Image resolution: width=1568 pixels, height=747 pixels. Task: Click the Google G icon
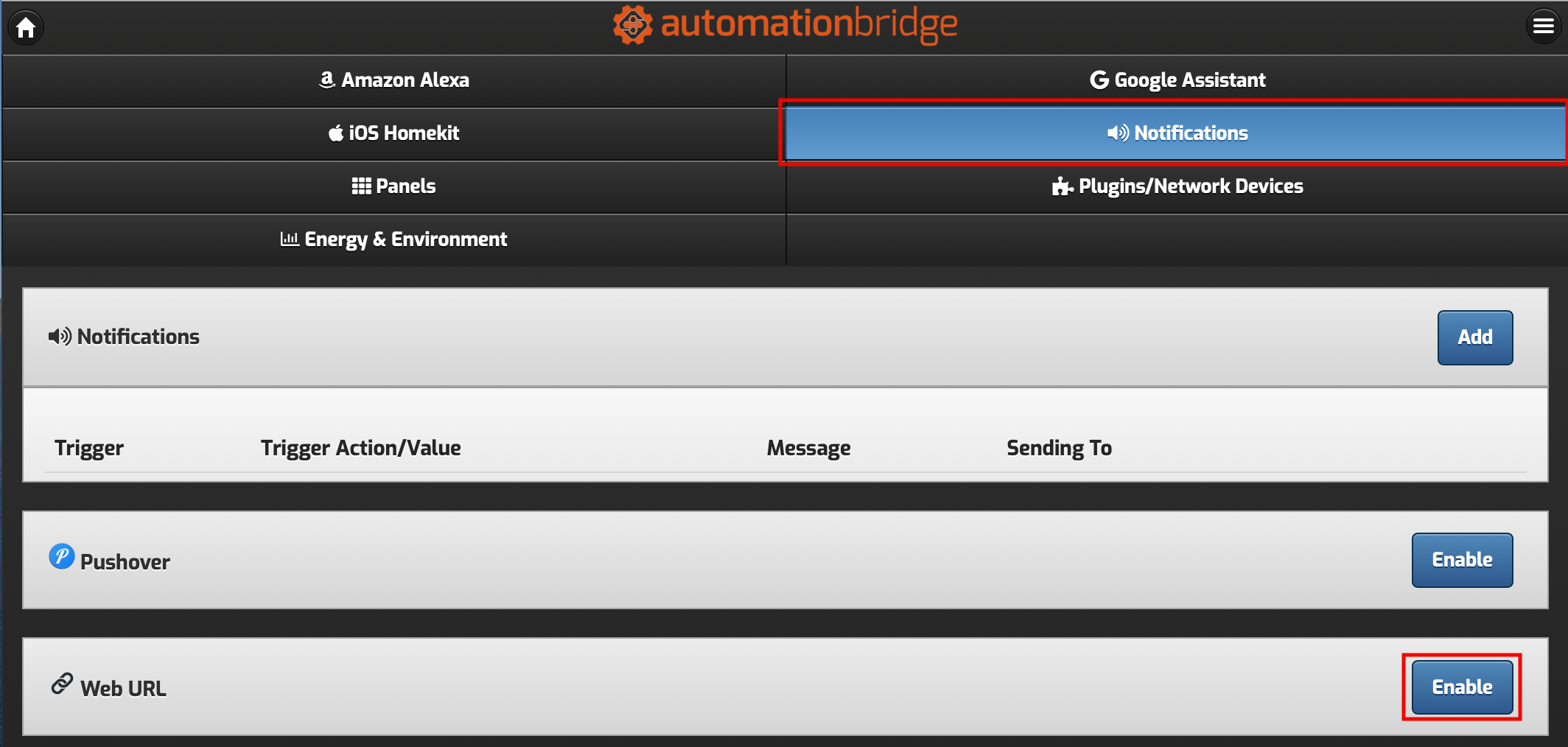click(1099, 80)
